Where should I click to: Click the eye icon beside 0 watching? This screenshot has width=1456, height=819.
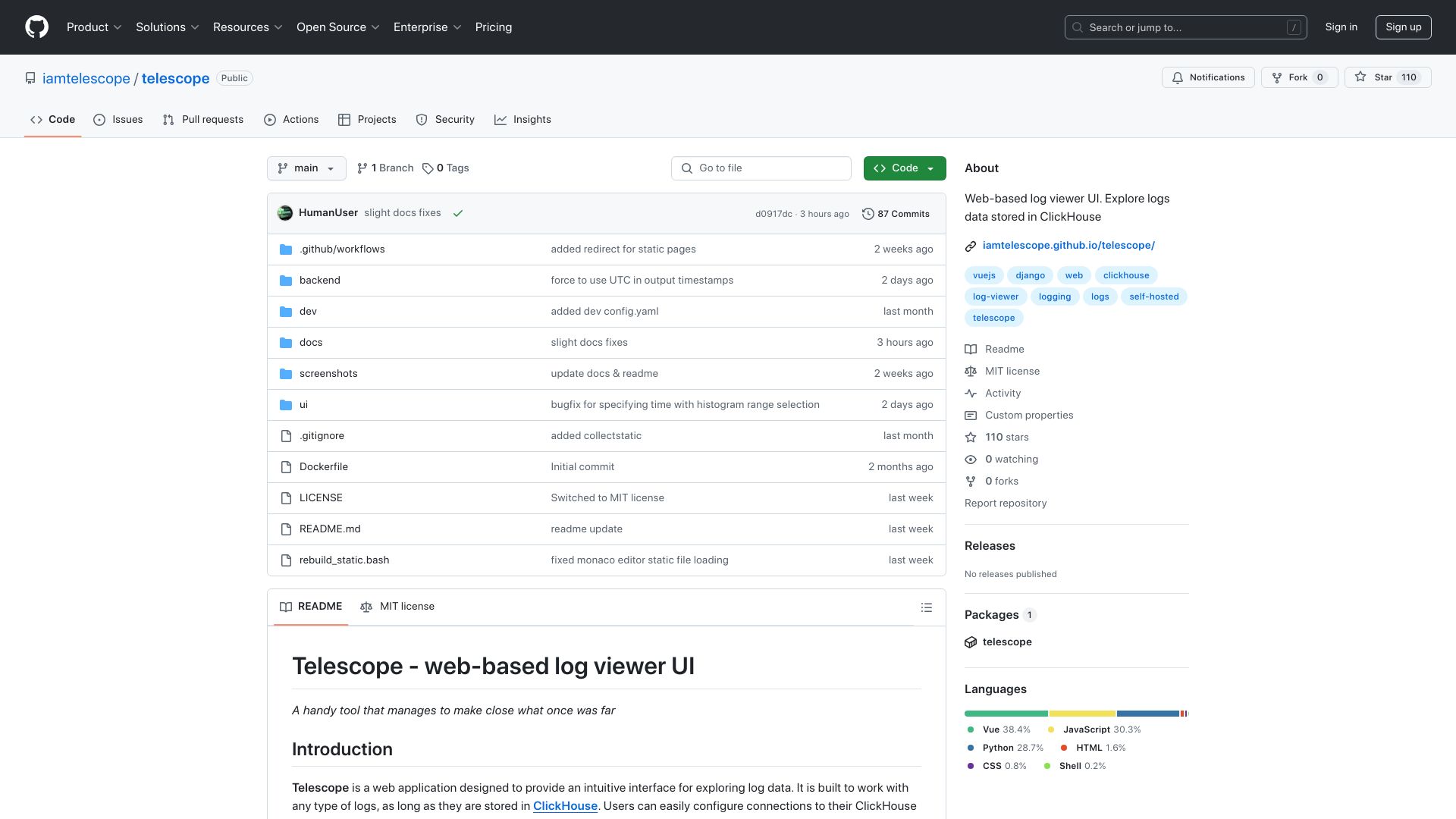[x=971, y=460]
